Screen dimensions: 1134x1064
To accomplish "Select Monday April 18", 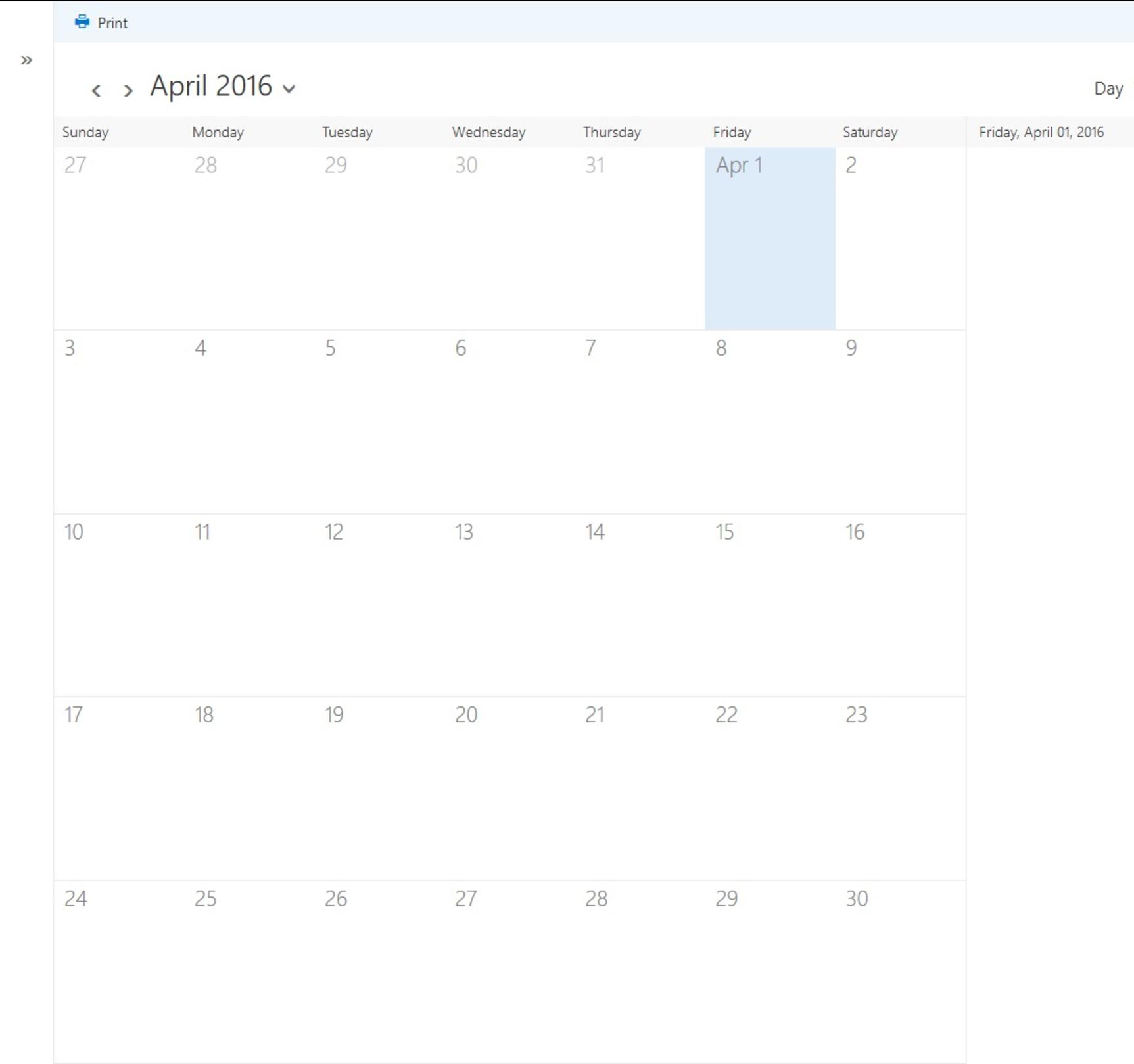I will [x=248, y=788].
